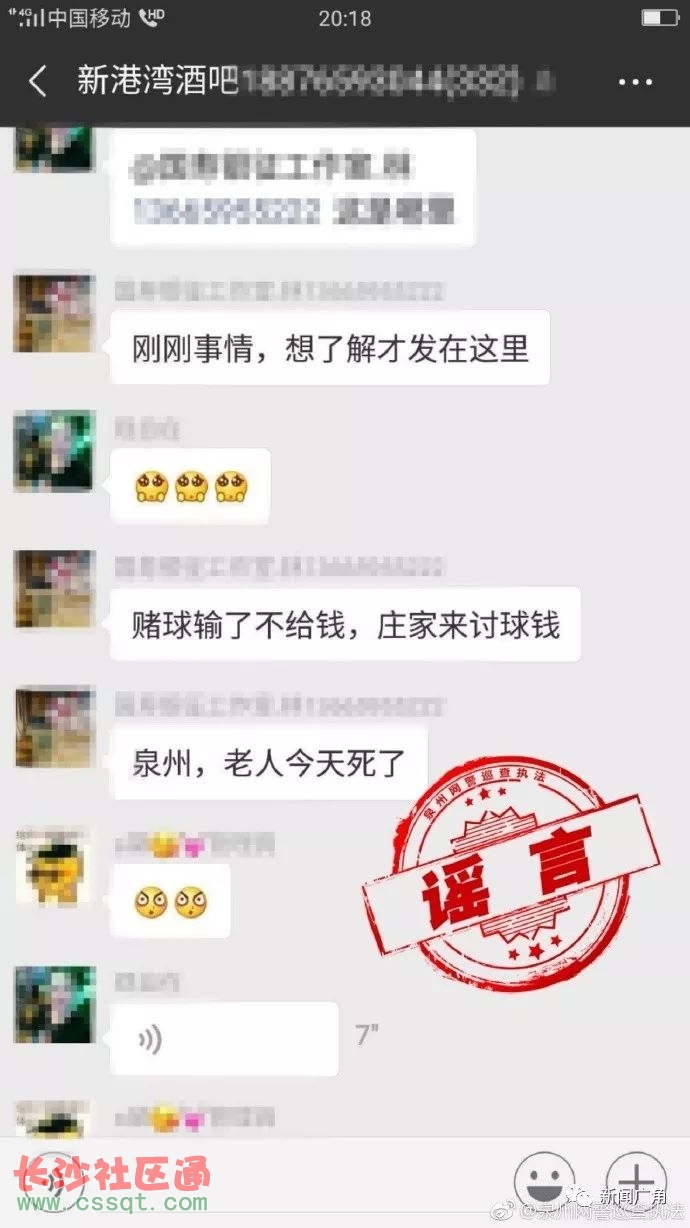Play the 7-second voice message
The width and height of the screenshot is (690, 1228).
click(224, 1039)
